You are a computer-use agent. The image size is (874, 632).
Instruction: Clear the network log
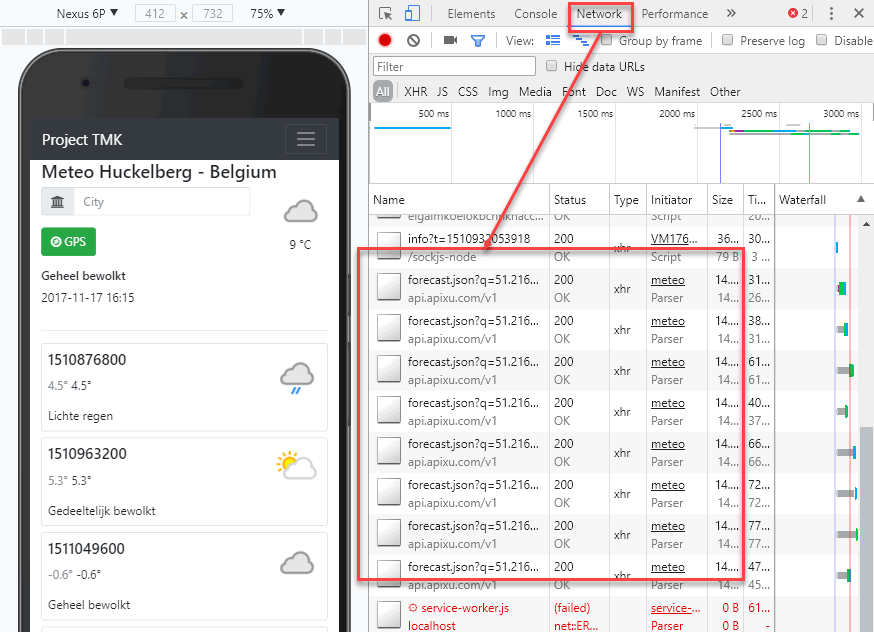click(x=413, y=41)
